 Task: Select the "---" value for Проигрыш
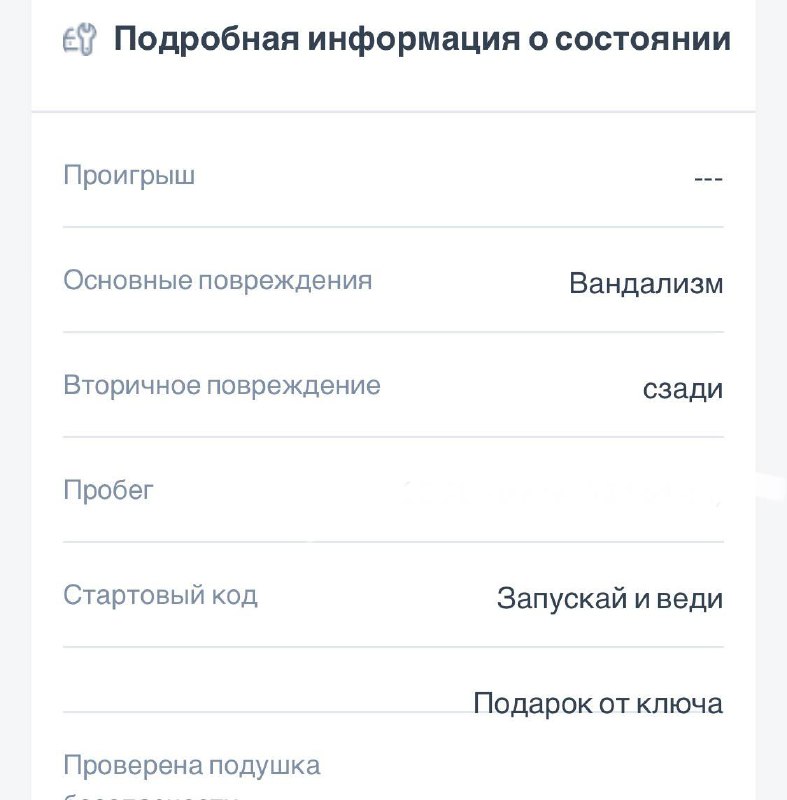pos(708,179)
